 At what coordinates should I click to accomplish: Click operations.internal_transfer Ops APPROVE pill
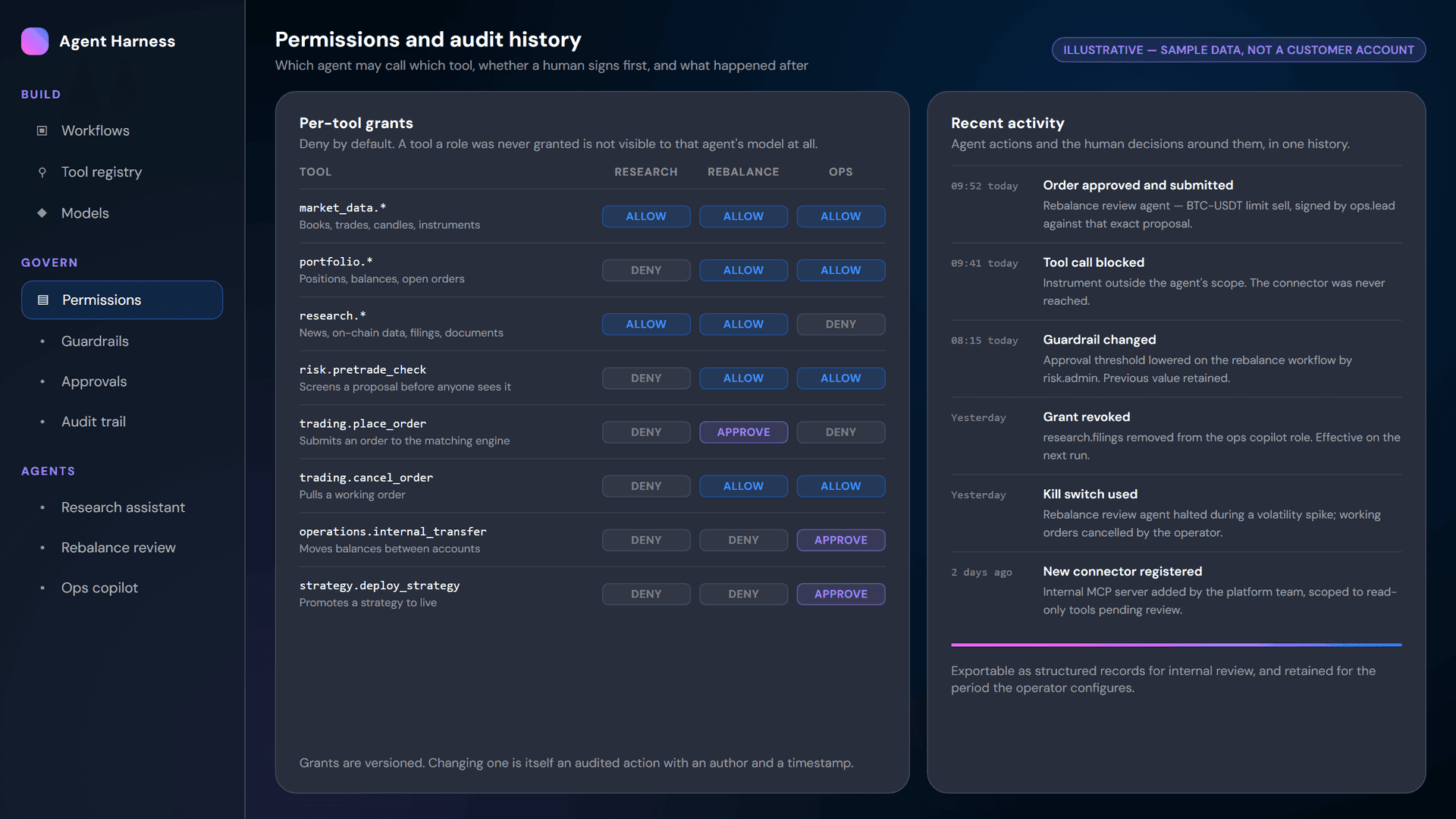(841, 540)
